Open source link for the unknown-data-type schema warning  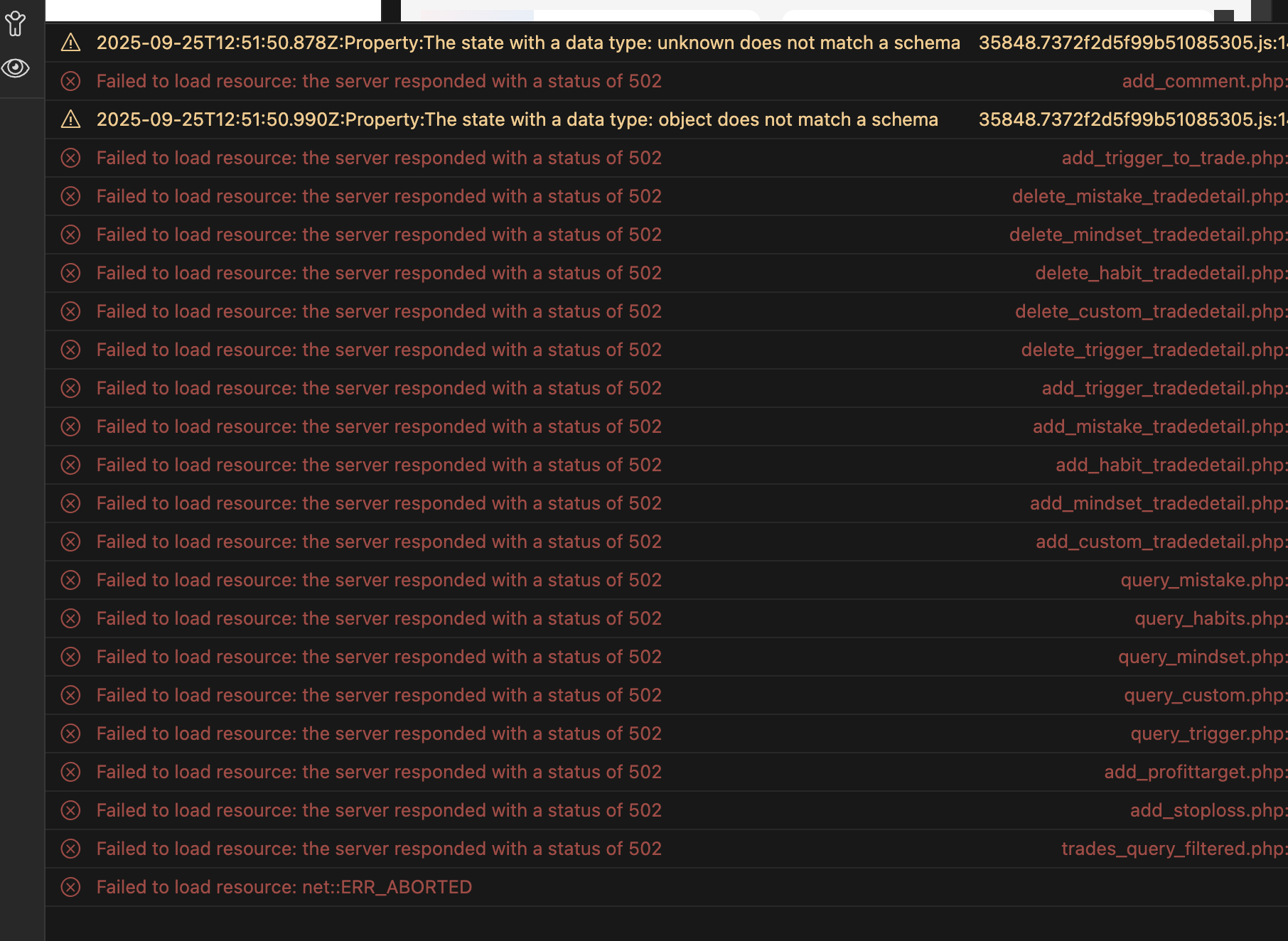[x=1132, y=43]
